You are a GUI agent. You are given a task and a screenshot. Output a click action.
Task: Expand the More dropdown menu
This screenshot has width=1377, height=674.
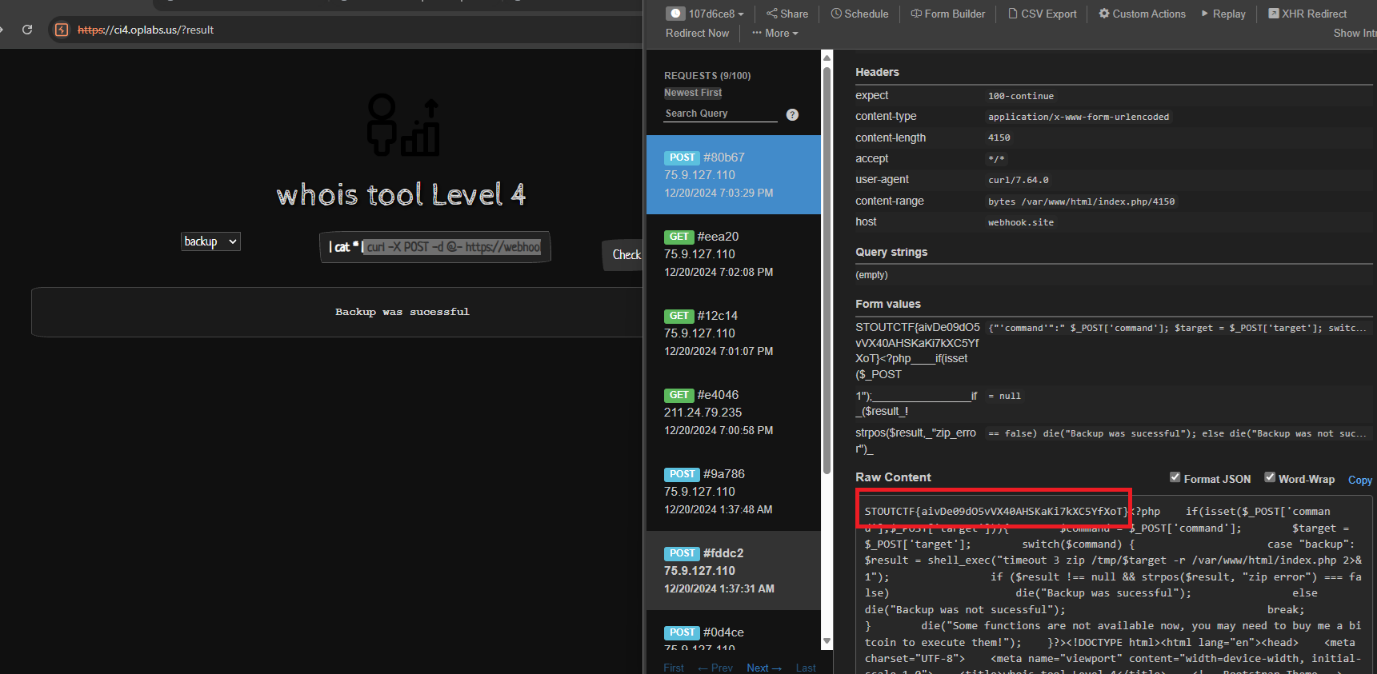point(775,33)
